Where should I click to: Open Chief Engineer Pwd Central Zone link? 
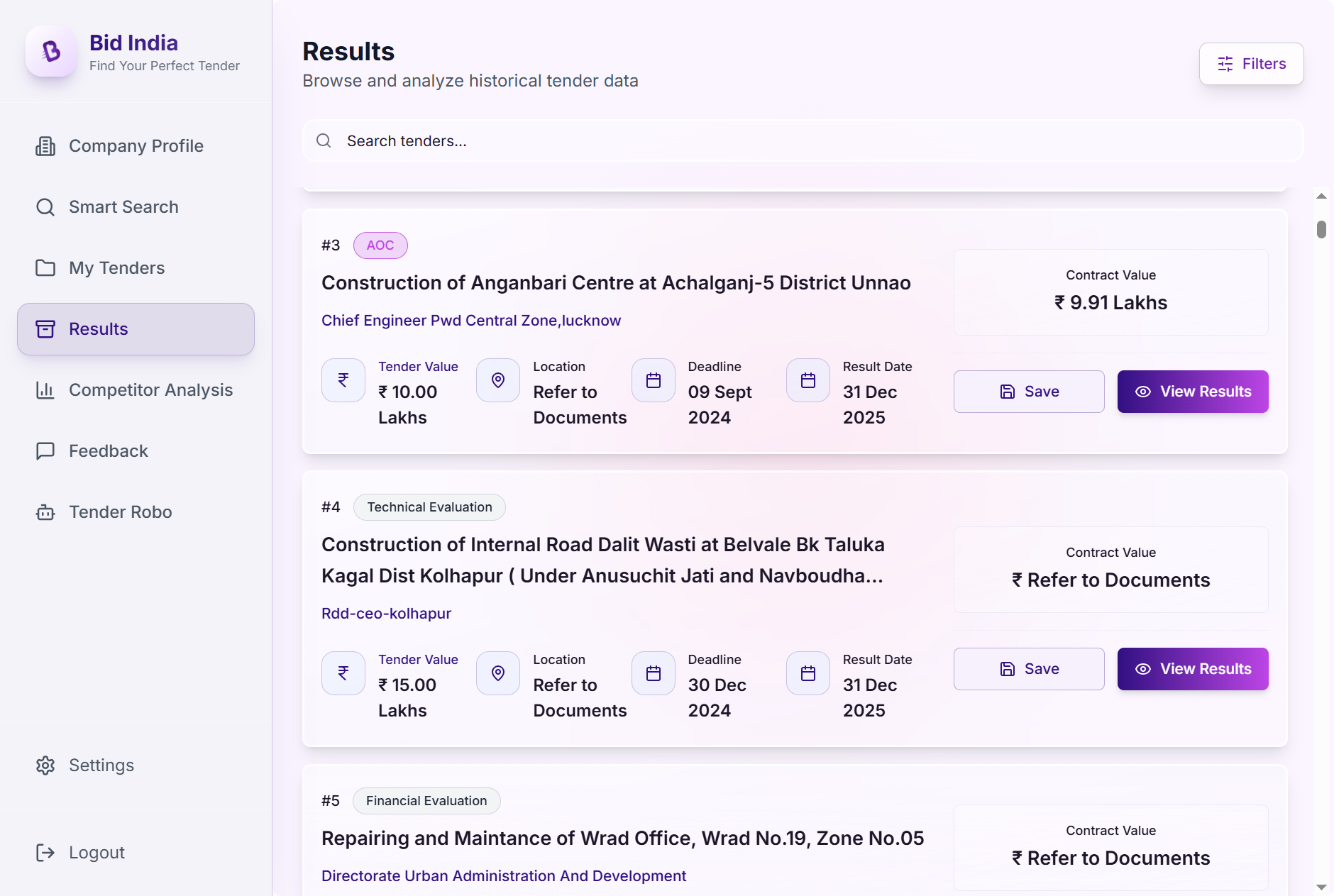click(471, 321)
